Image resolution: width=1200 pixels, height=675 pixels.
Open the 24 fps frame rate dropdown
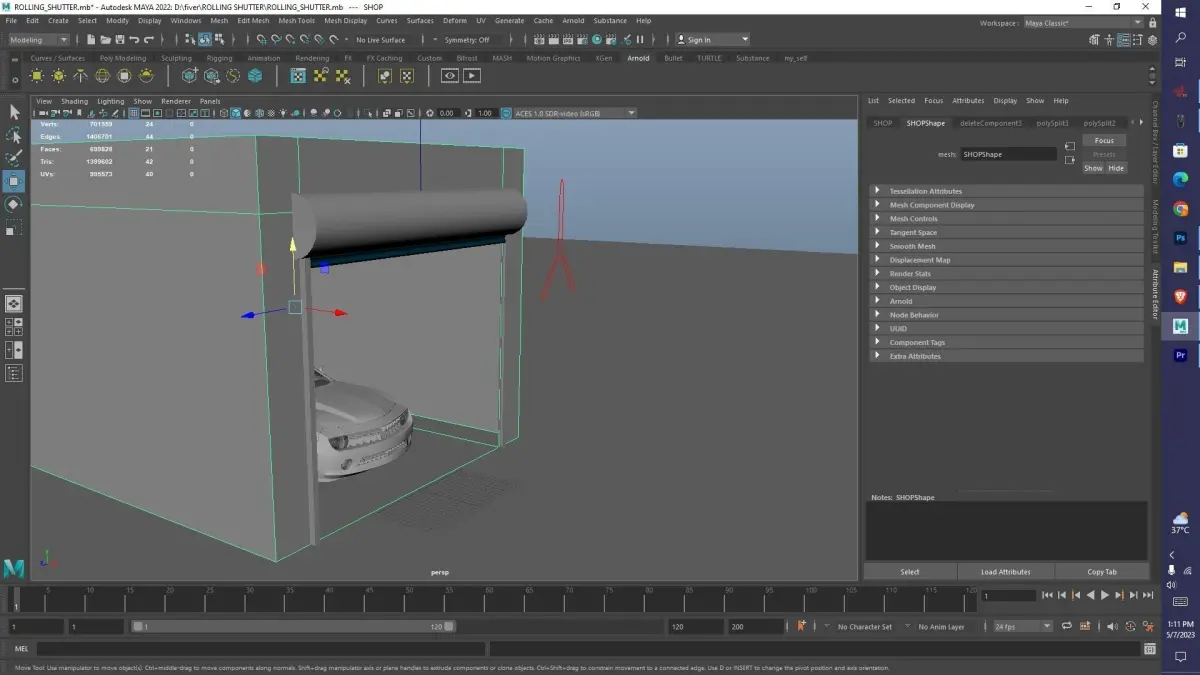click(1021, 626)
